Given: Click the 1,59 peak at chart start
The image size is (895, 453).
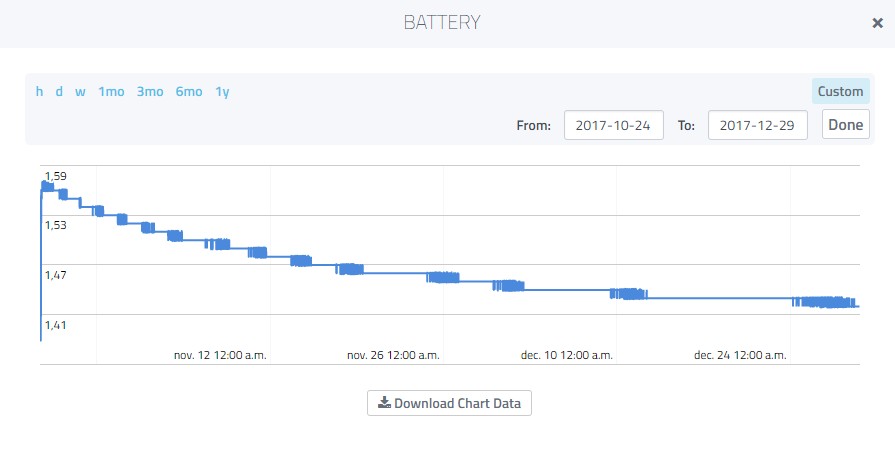Looking at the screenshot, I should coord(46,185).
